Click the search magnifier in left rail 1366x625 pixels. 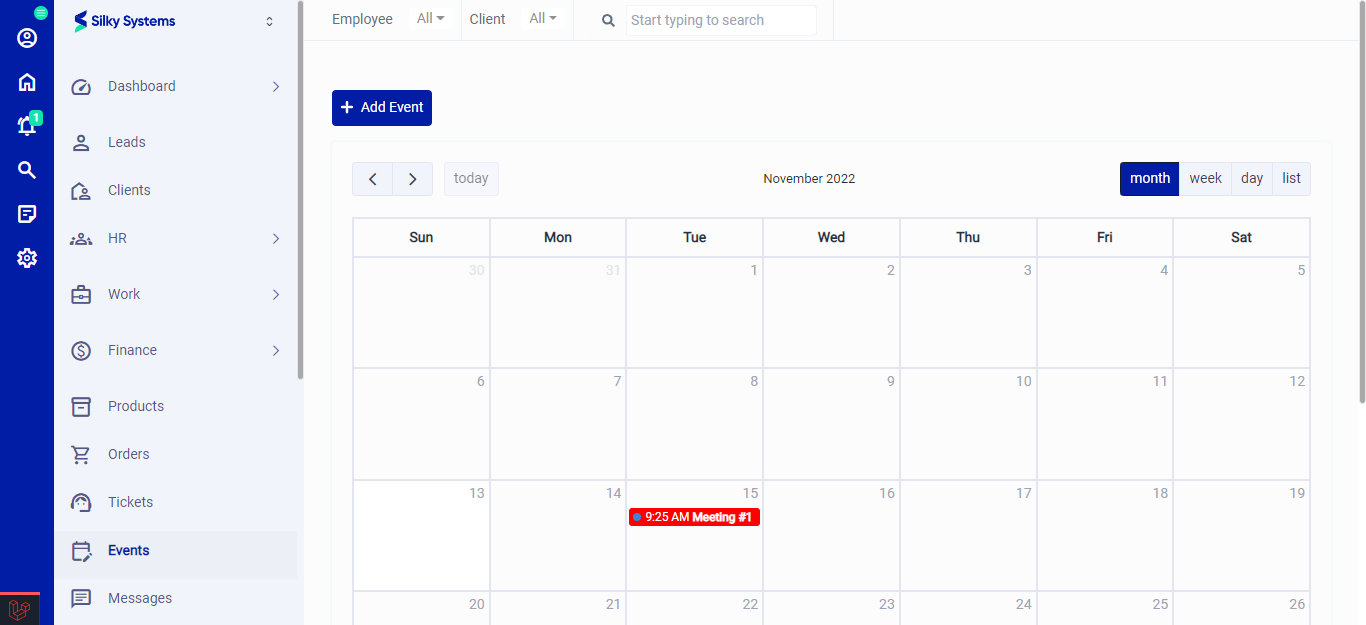(27, 170)
